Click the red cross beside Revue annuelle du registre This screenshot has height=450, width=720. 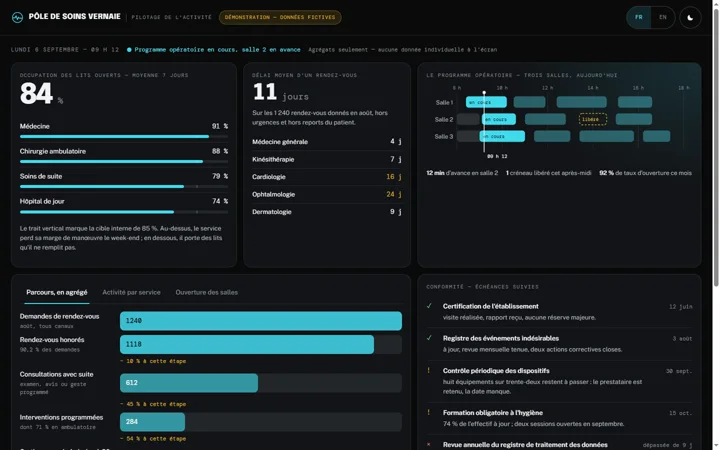pyautogui.click(x=429, y=444)
